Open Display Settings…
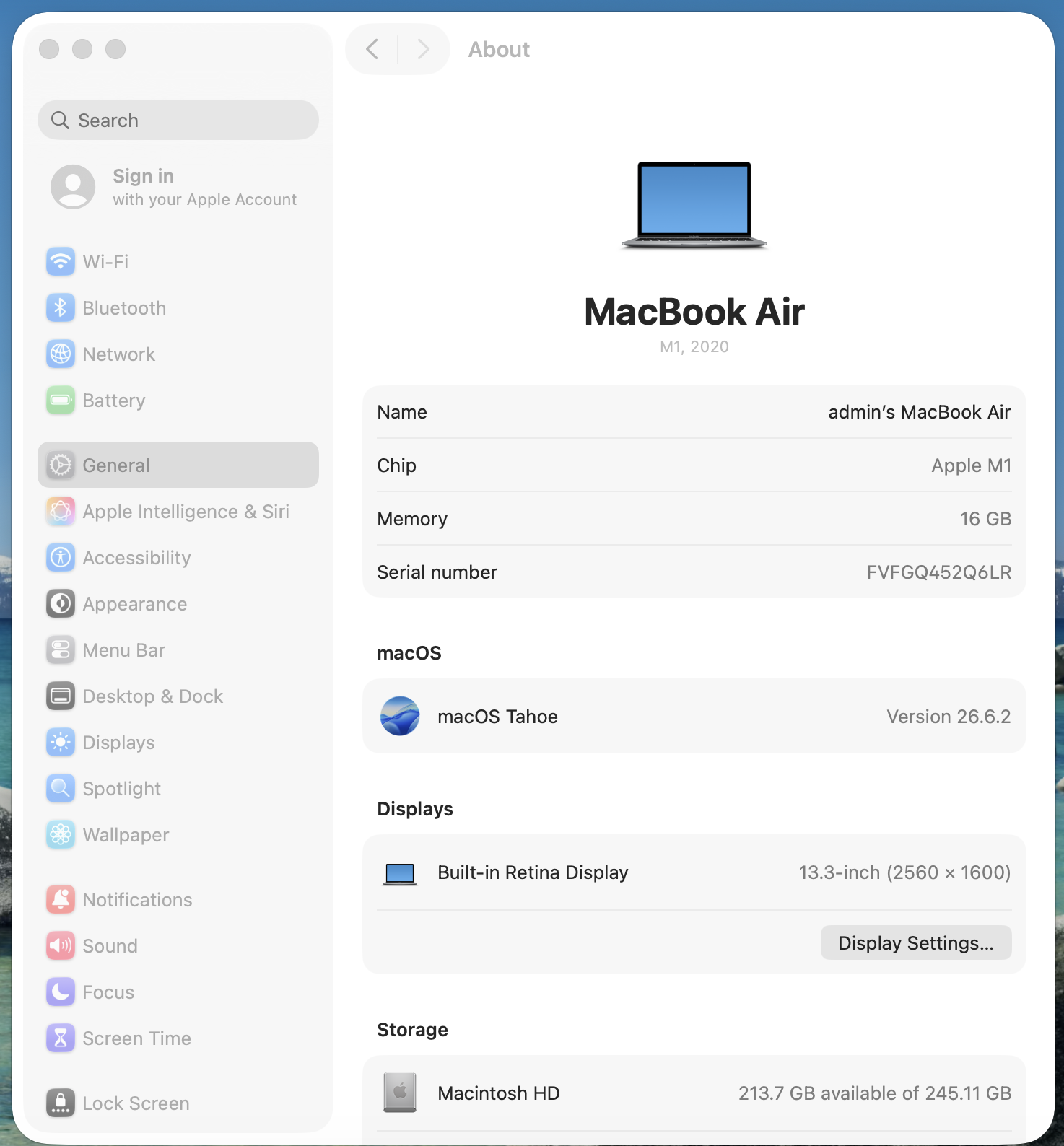 916,942
